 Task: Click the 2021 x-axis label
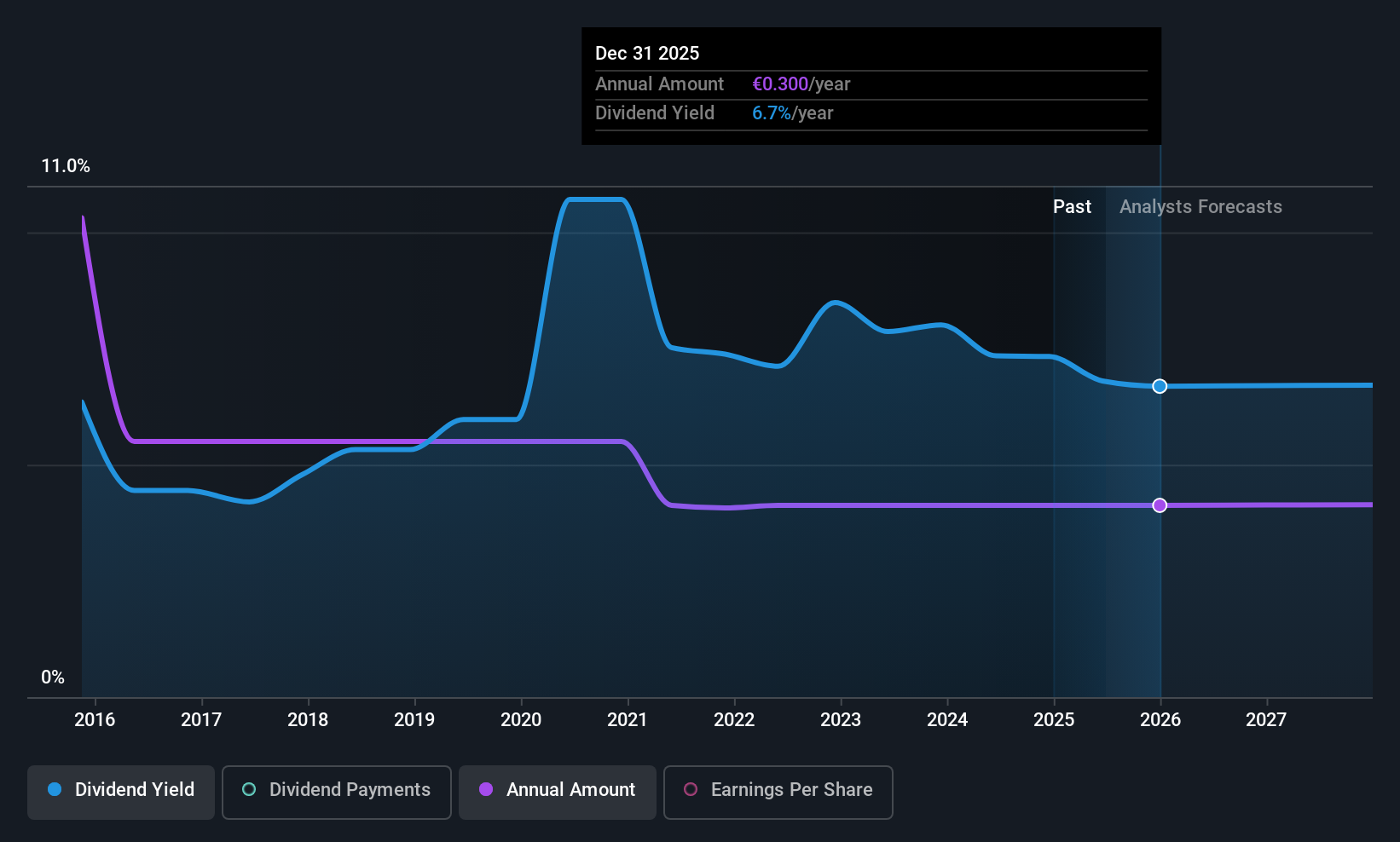(628, 720)
